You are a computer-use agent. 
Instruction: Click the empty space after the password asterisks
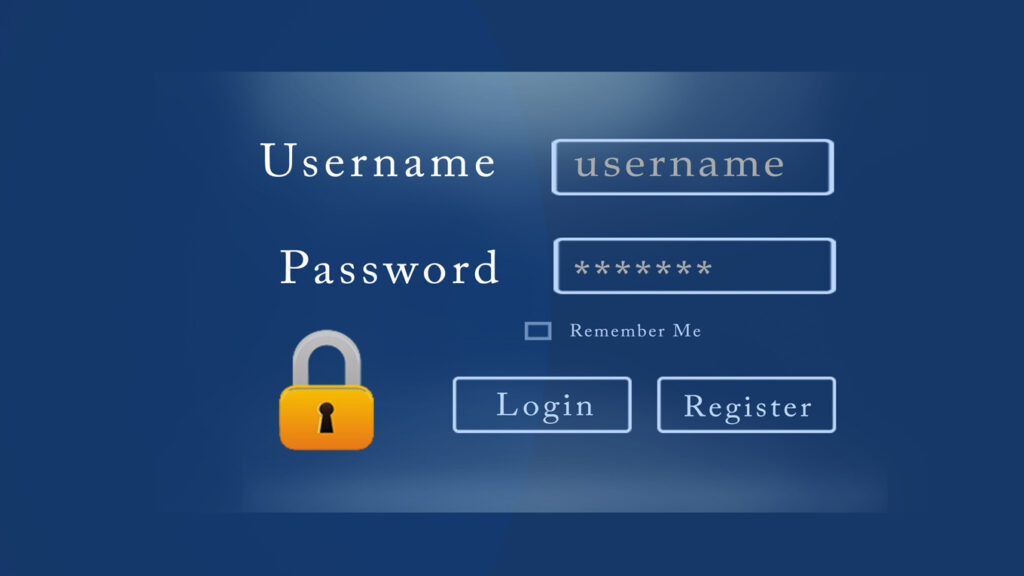coord(771,266)
